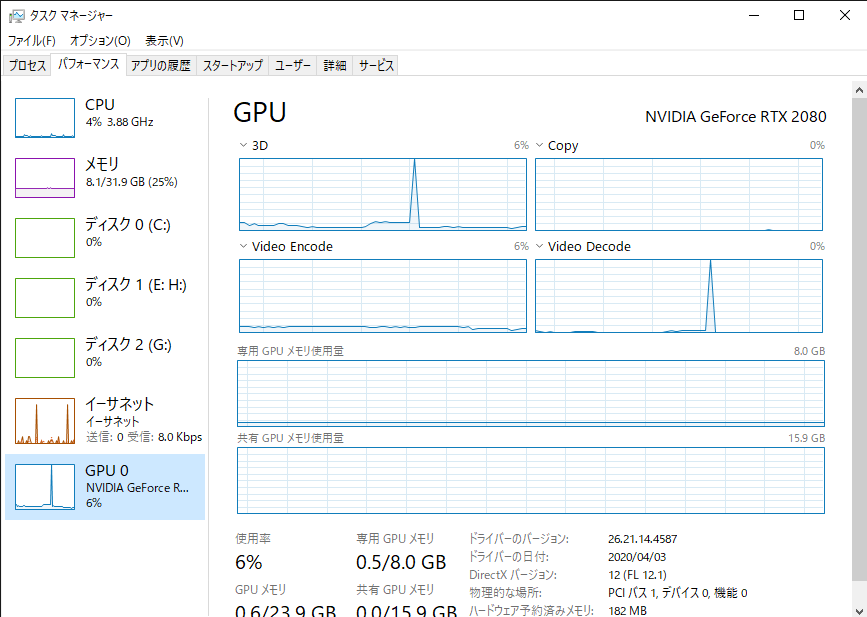
Task: Click the 15.9 GB shared memory maximum label
Action: tap(806, 438)
